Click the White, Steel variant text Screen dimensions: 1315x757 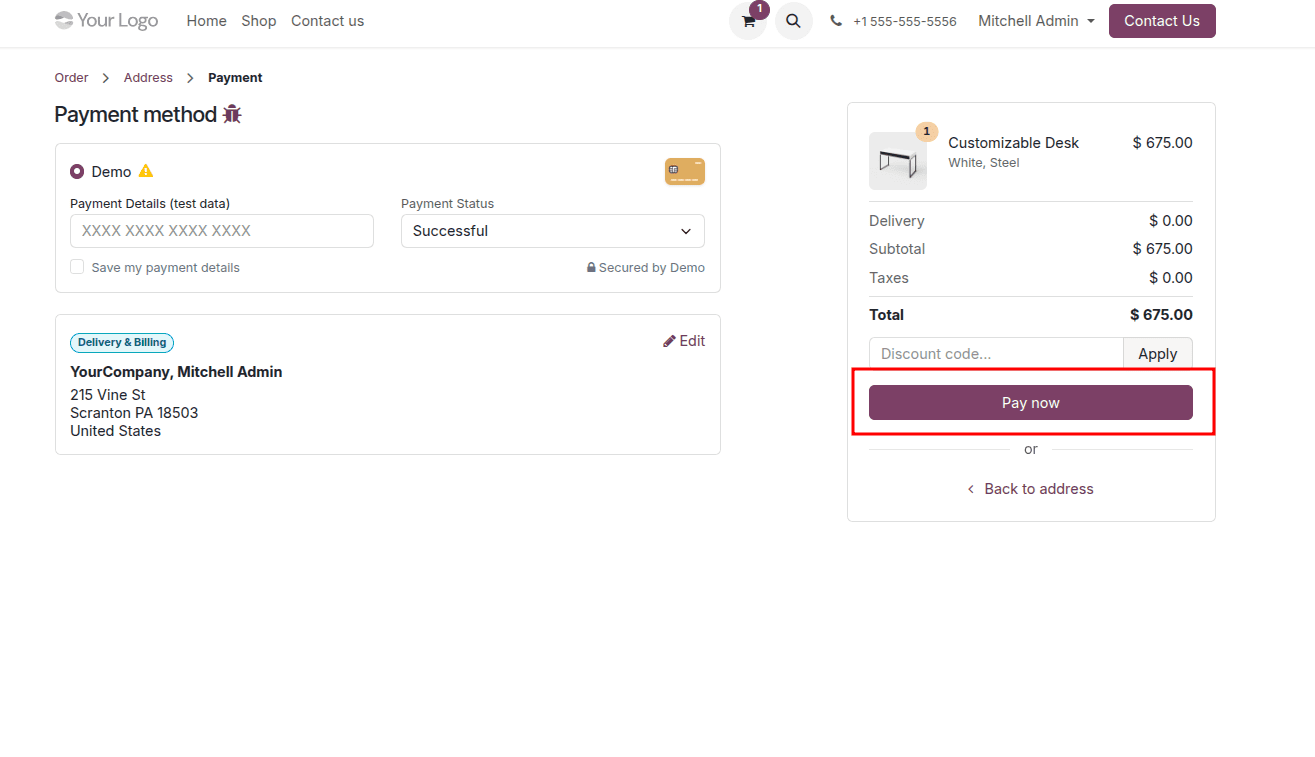(x=984, y=163)
